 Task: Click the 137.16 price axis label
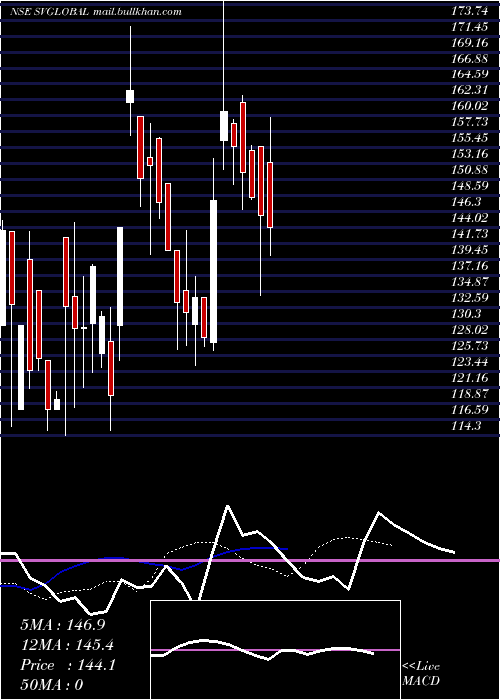pyautogui.click(x=470, y=266)
